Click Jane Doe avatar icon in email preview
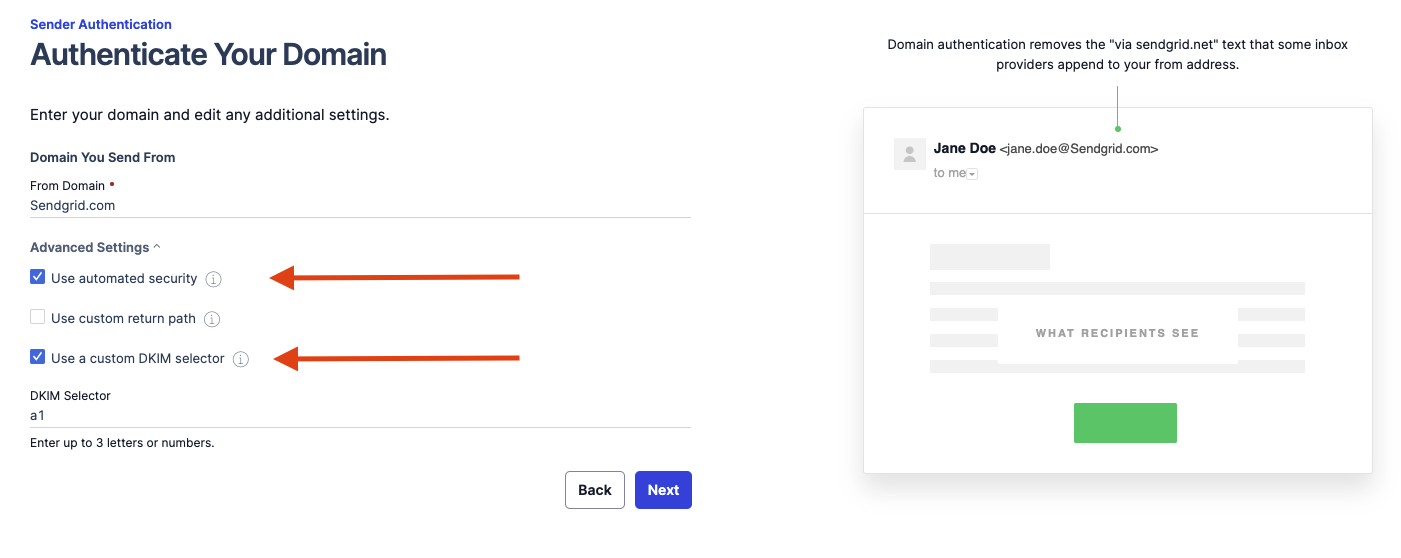Viewport: 1401px width, 558px height. click(909, 154)
